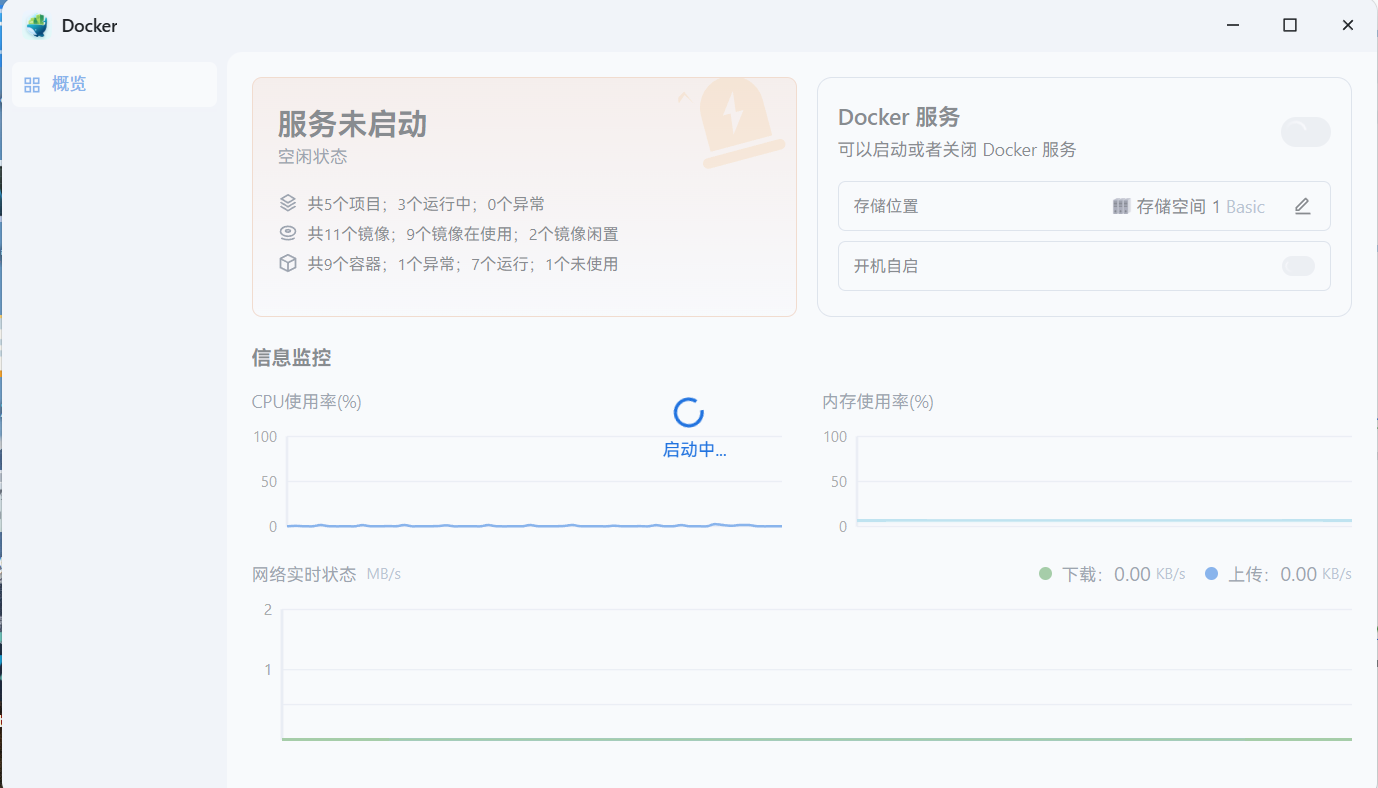
Task: Click the 存储空间 1 Basic value
Action: pos(1201,207)
